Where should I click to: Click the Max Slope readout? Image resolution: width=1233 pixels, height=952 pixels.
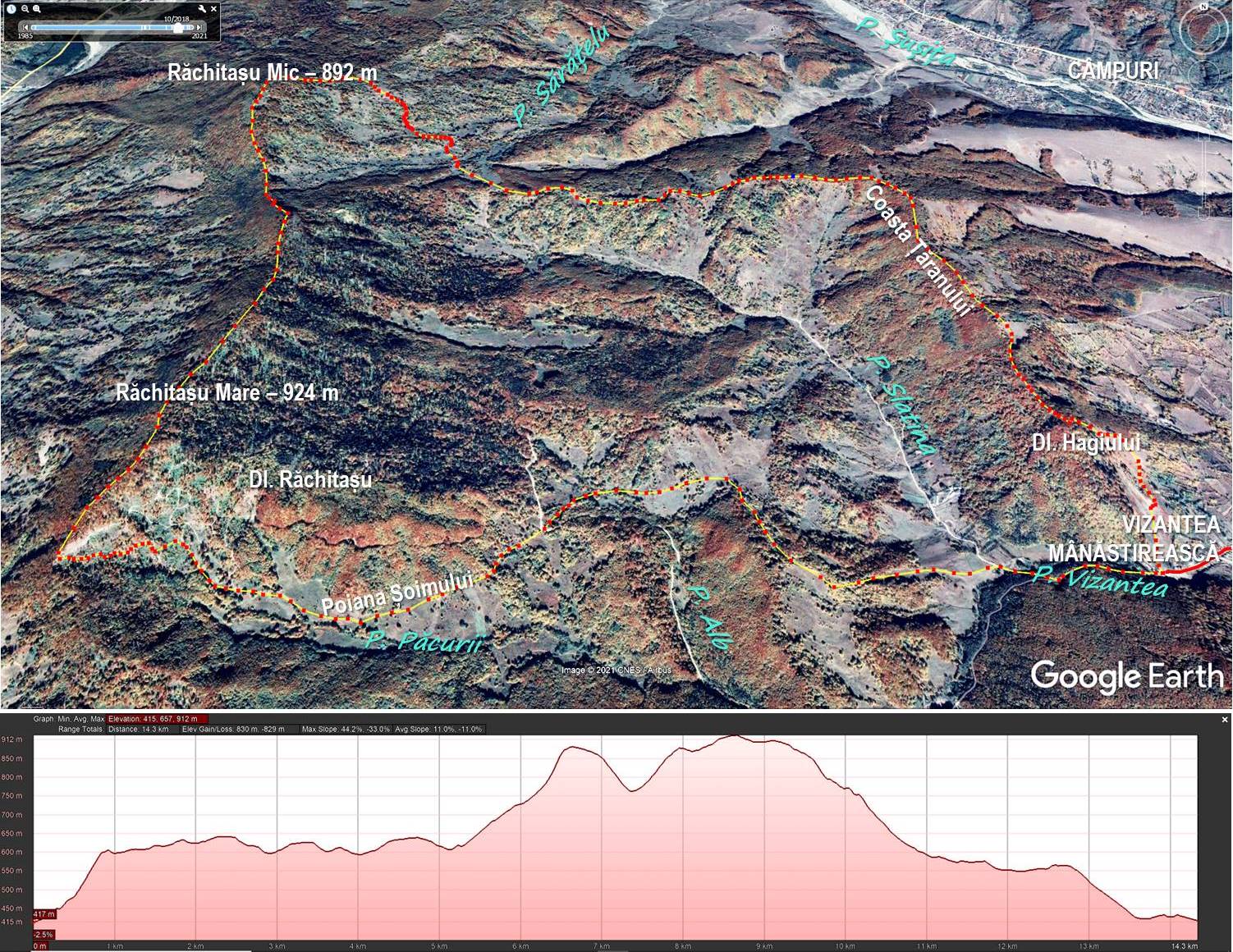click(346, 729)
